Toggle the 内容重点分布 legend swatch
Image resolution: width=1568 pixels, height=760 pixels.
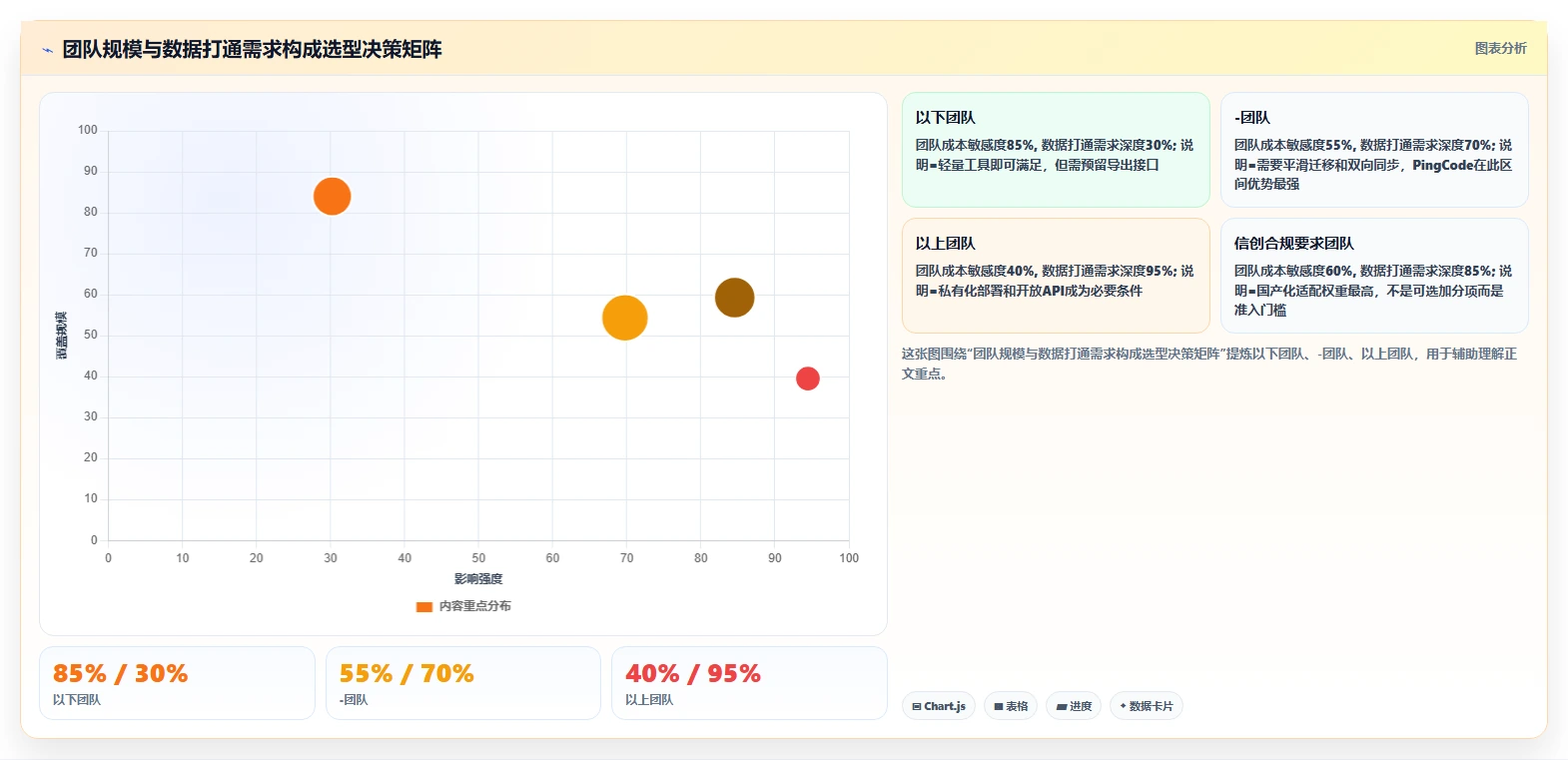423,606
